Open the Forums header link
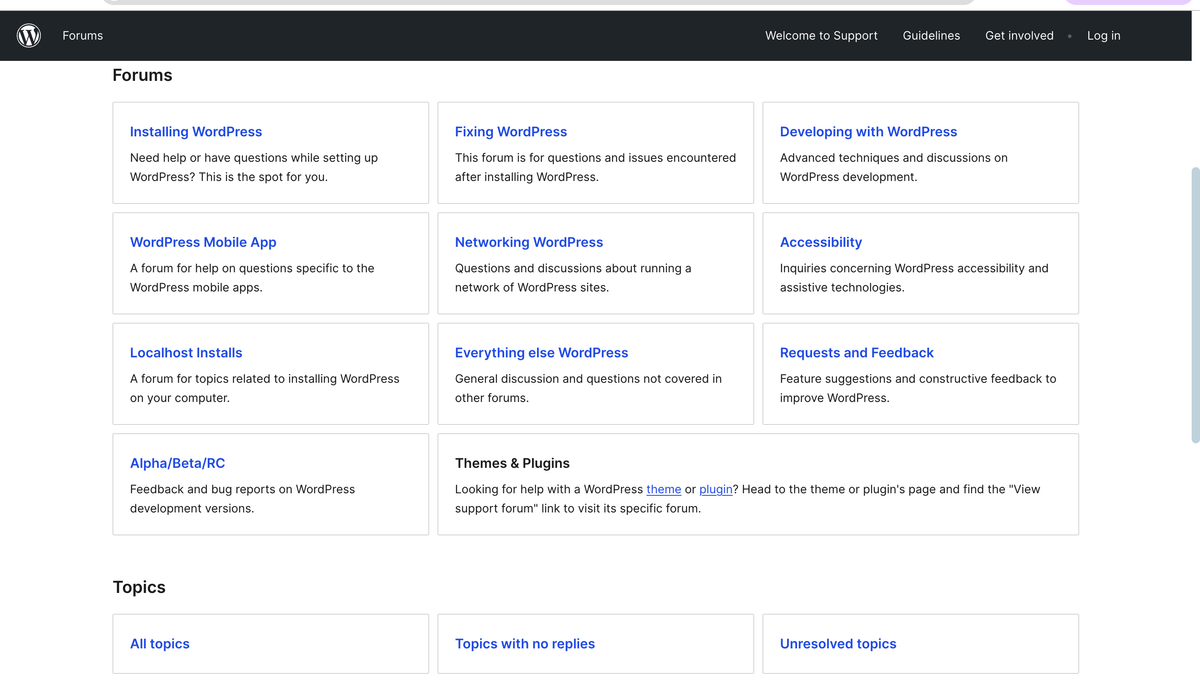1200x688 pixels. tap(83, 36)
